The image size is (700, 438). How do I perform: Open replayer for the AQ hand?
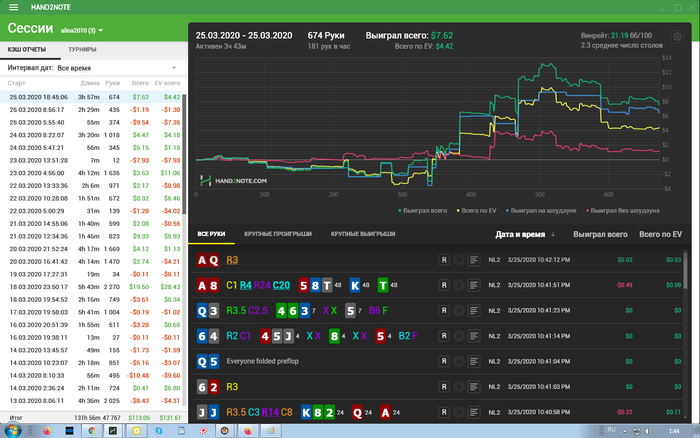coord(444,260)
